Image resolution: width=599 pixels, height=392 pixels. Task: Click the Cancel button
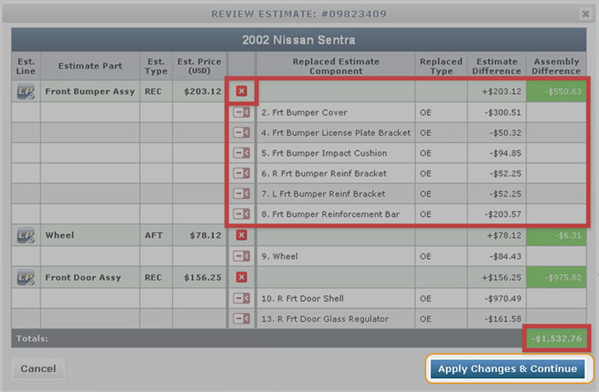(38, 369)
